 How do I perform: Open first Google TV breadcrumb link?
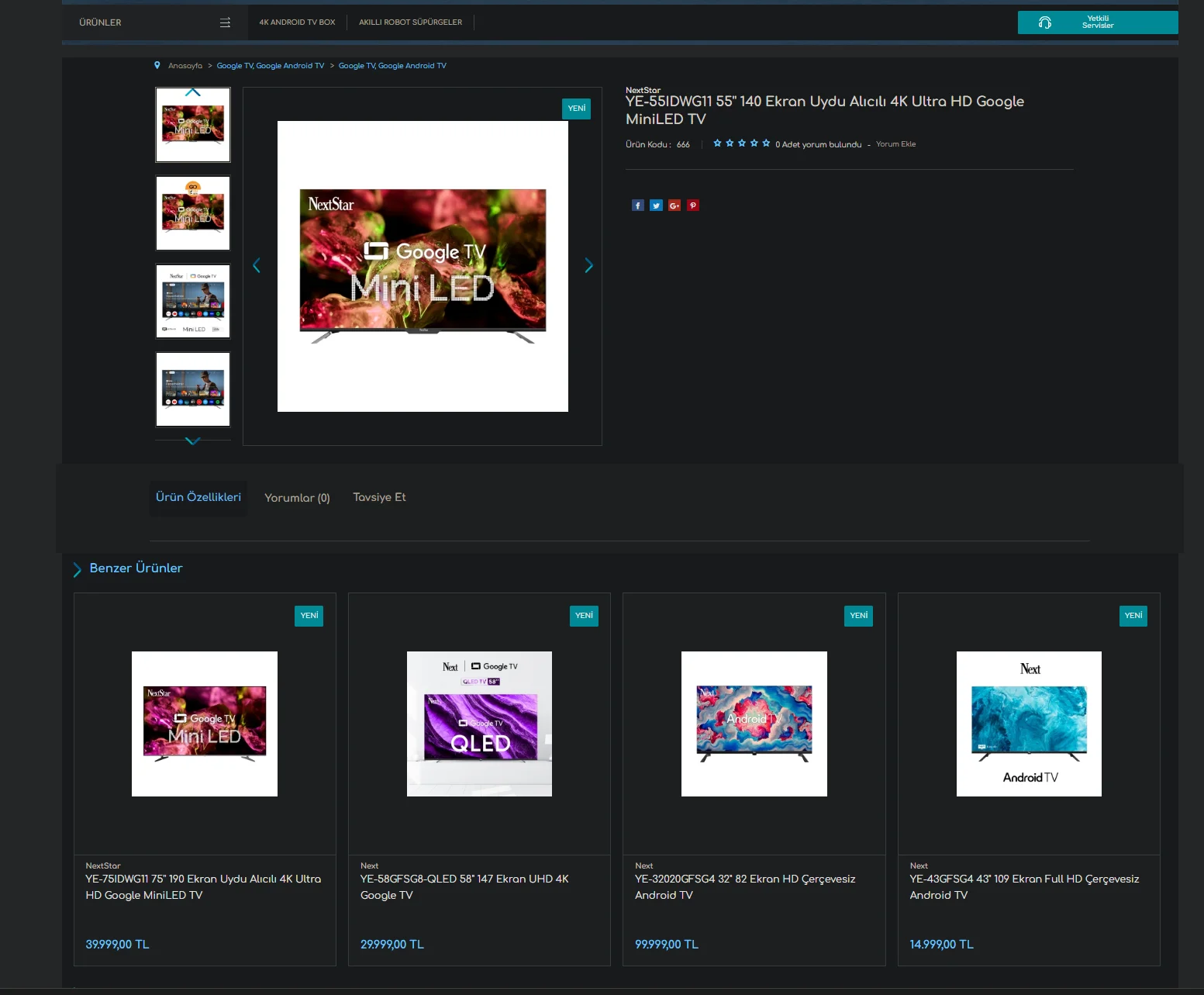click(x=271, y=66)
